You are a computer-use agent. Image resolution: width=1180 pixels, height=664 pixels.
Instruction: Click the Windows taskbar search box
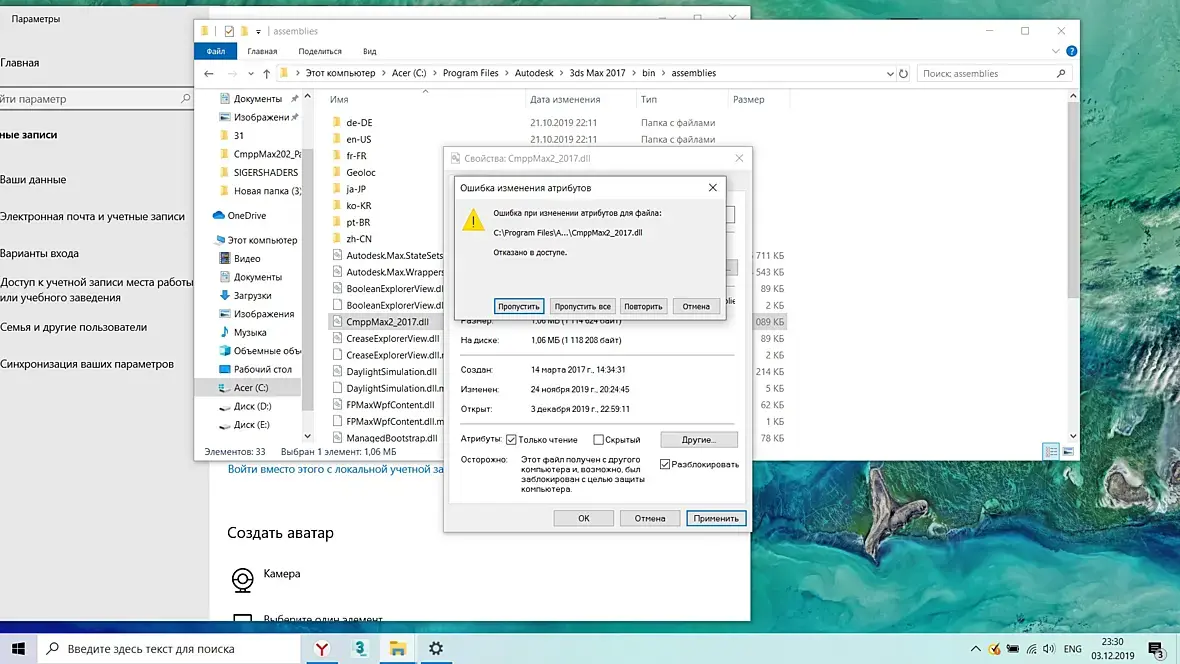[x=169, y=648]
